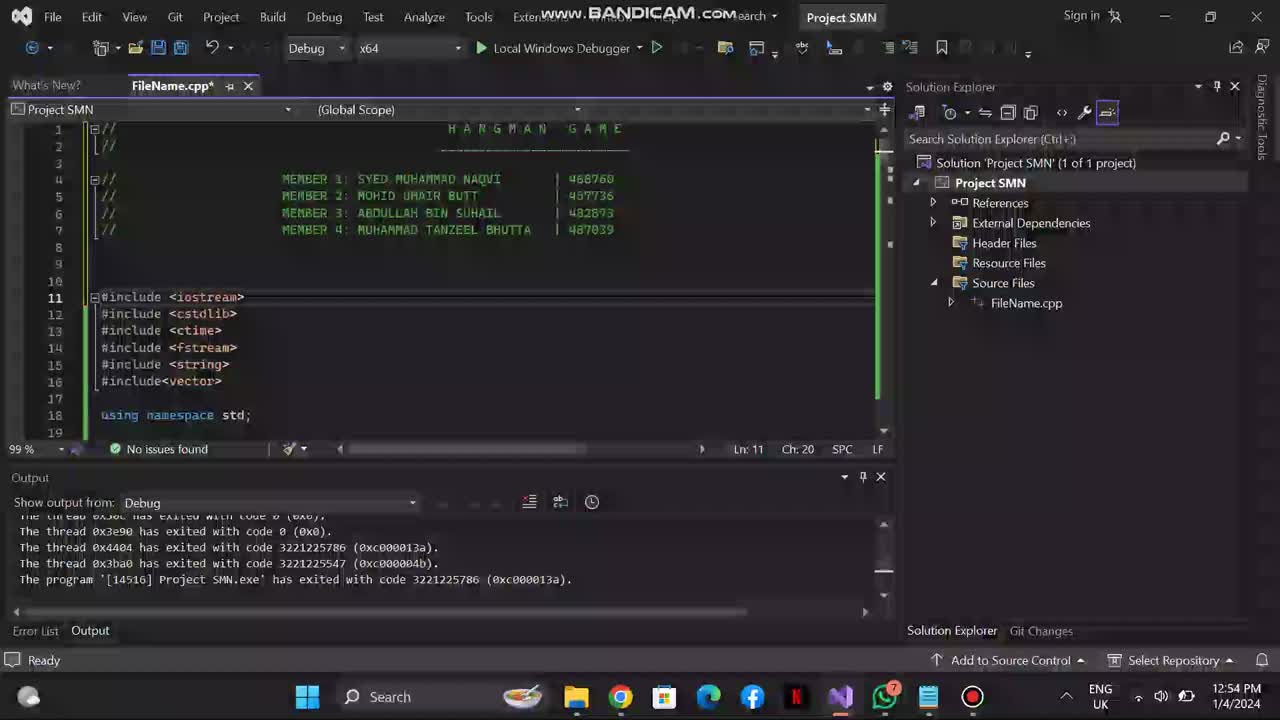The width and height of the screenshot is (1280, 720).
Task: Switch to the Error List tab
Action: tap(35, 631)
